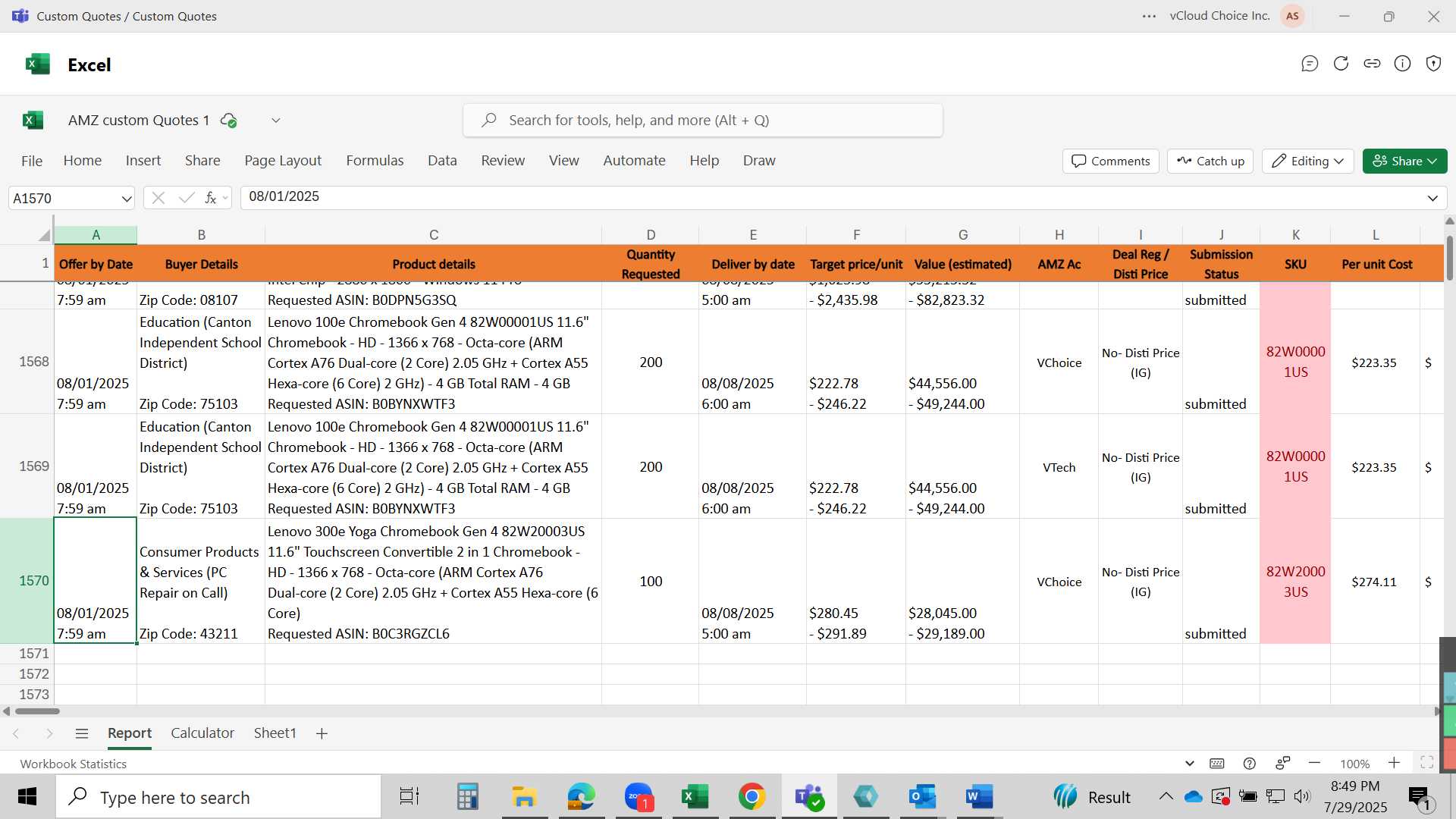Screen dimensions: 1456x819
Task: Open the Automate ribbon tab
Action: (634, 161)
